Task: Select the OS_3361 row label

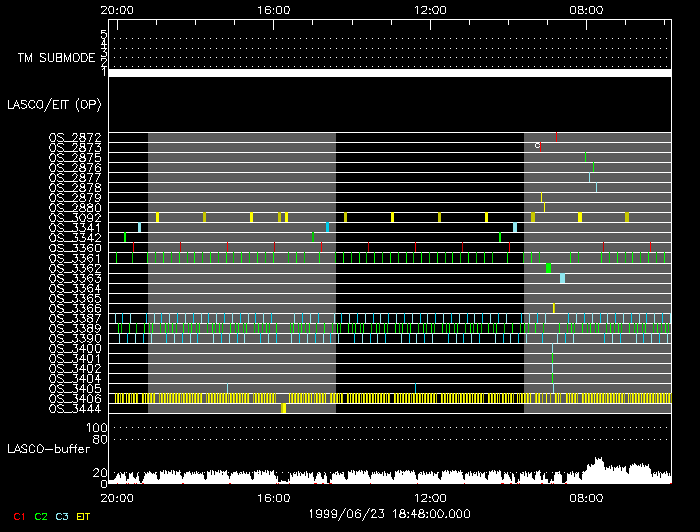Action: click(x=75, y=258)
